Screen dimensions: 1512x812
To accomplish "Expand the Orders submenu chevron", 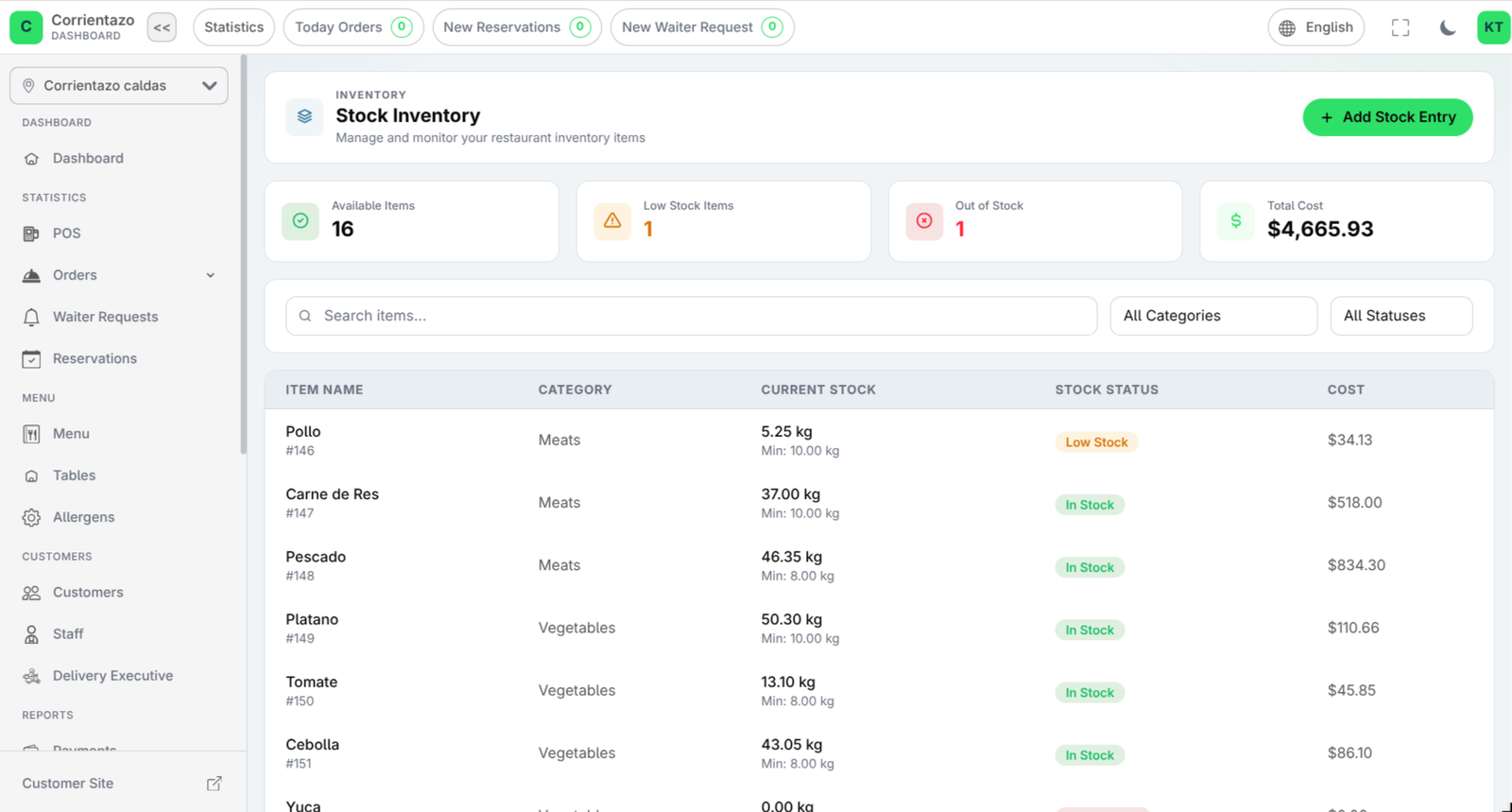I will pos(210,275).
